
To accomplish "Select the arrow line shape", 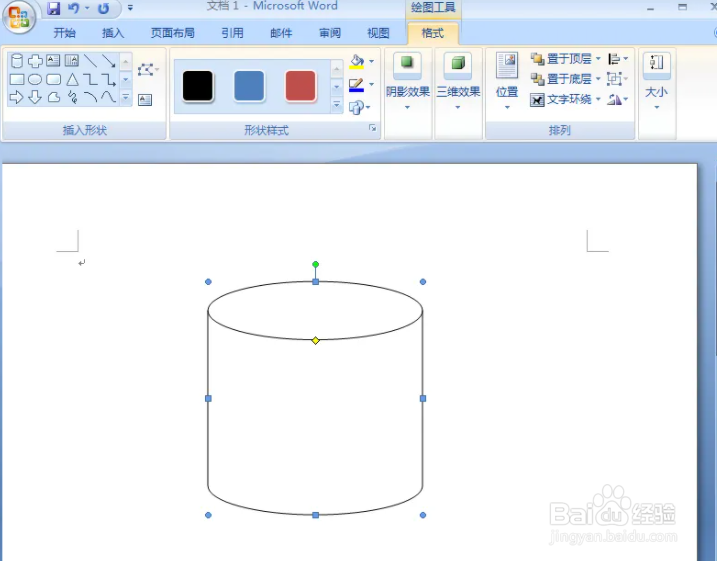I will point(108,60).
